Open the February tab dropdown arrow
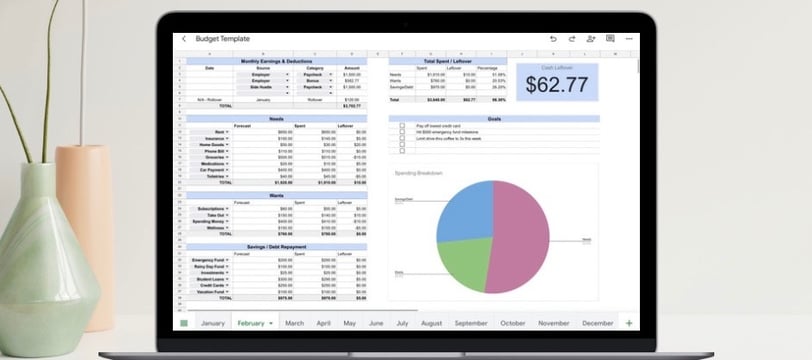812x360 pixels. (270, 323)
